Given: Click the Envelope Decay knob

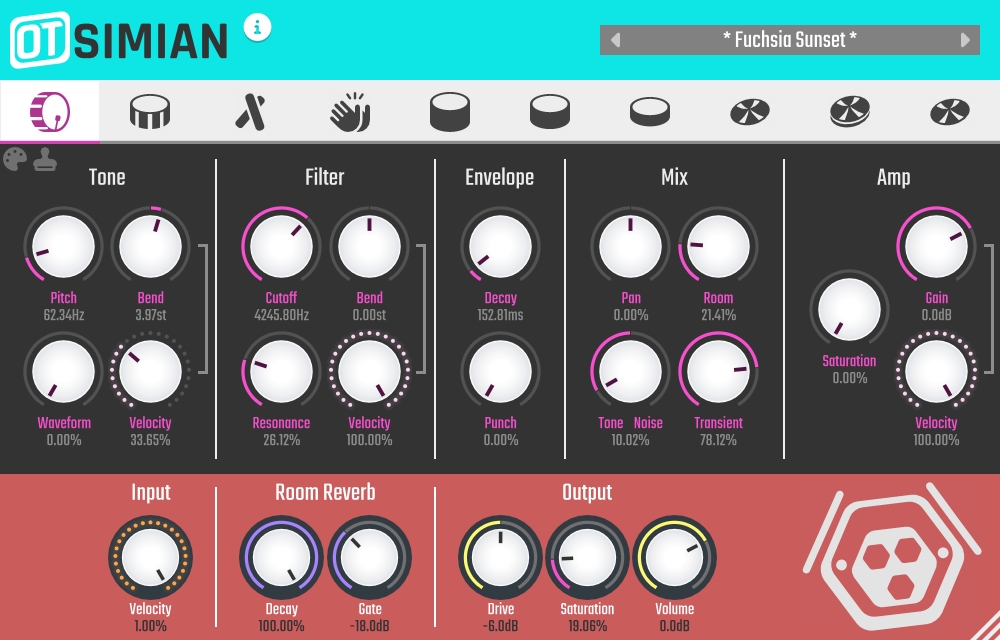Looking at the screenshot, I should click(500, 247).
